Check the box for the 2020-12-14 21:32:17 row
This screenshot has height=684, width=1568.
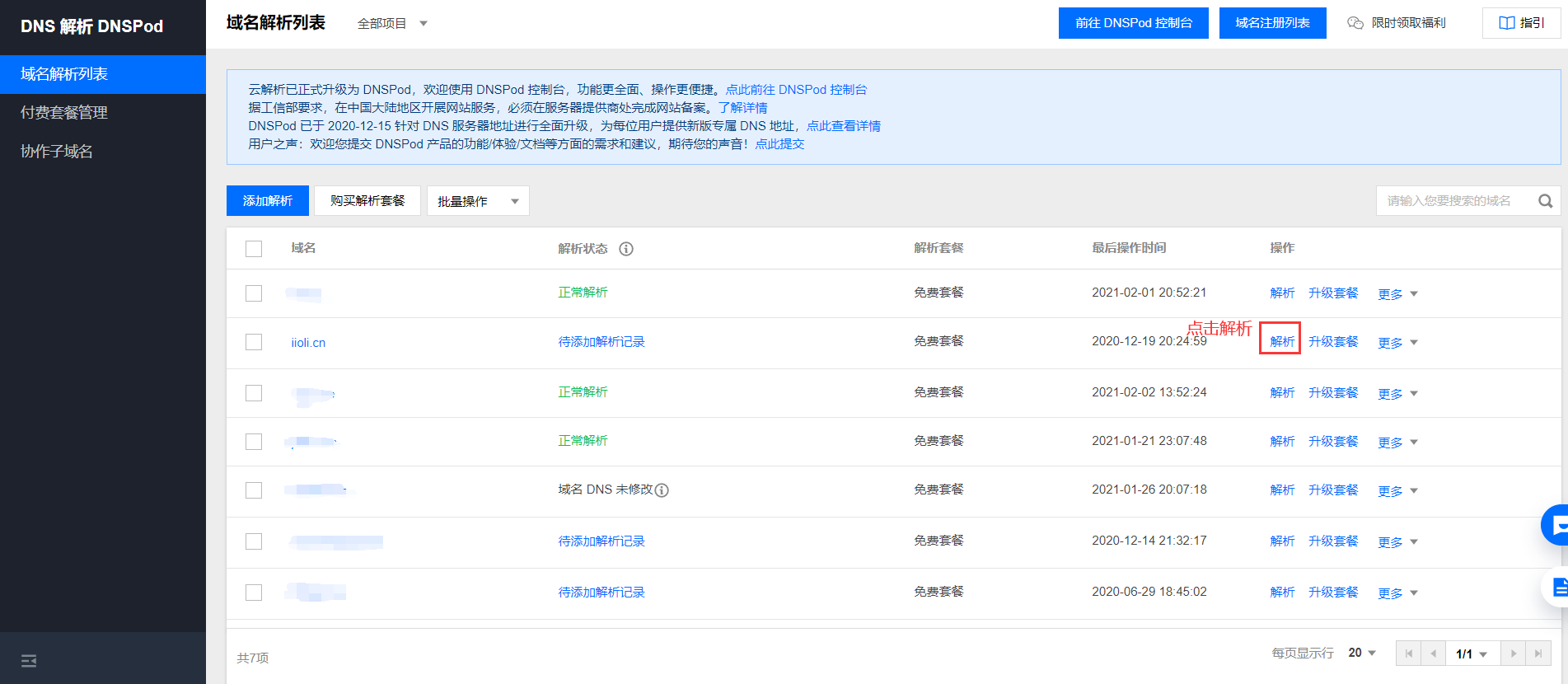click(x=254, y=541)
